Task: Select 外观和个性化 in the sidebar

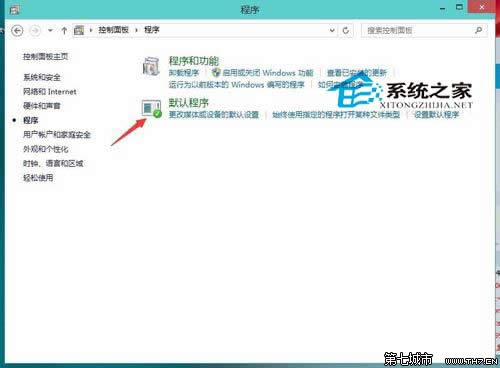Action: tap(46, 149)
